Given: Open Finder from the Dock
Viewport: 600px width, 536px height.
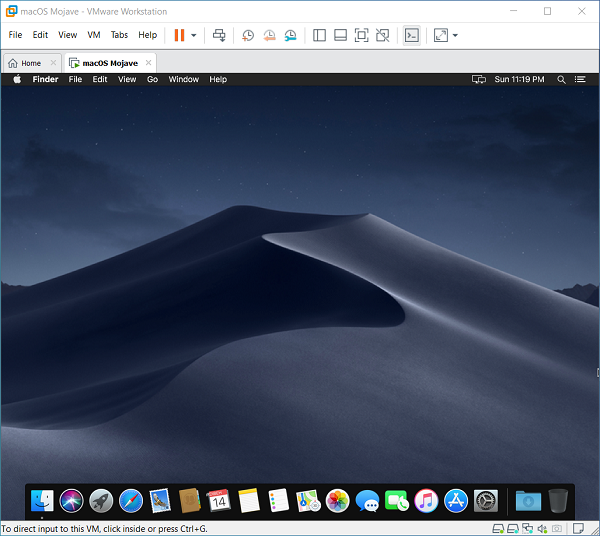Looking at the screenshot, I should 42,500.
